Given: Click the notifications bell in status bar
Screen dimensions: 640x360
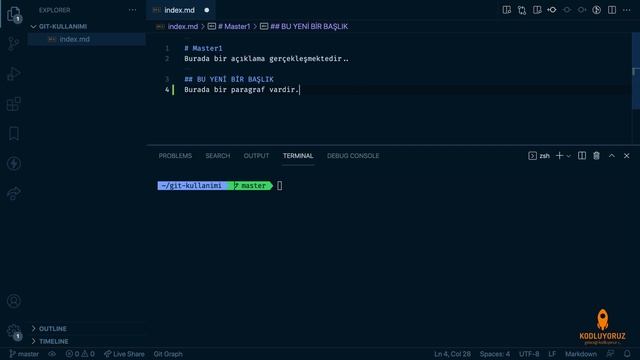Looking at the screenshot, I should pos(627,354).
